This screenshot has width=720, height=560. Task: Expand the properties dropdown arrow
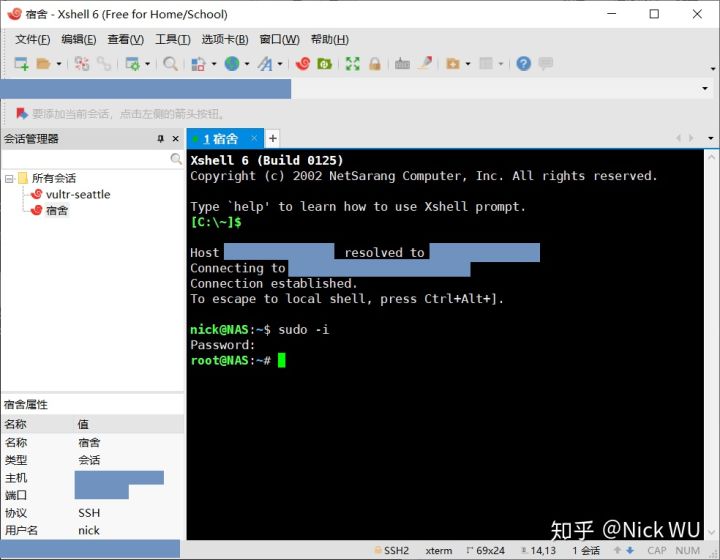(147, 64)
